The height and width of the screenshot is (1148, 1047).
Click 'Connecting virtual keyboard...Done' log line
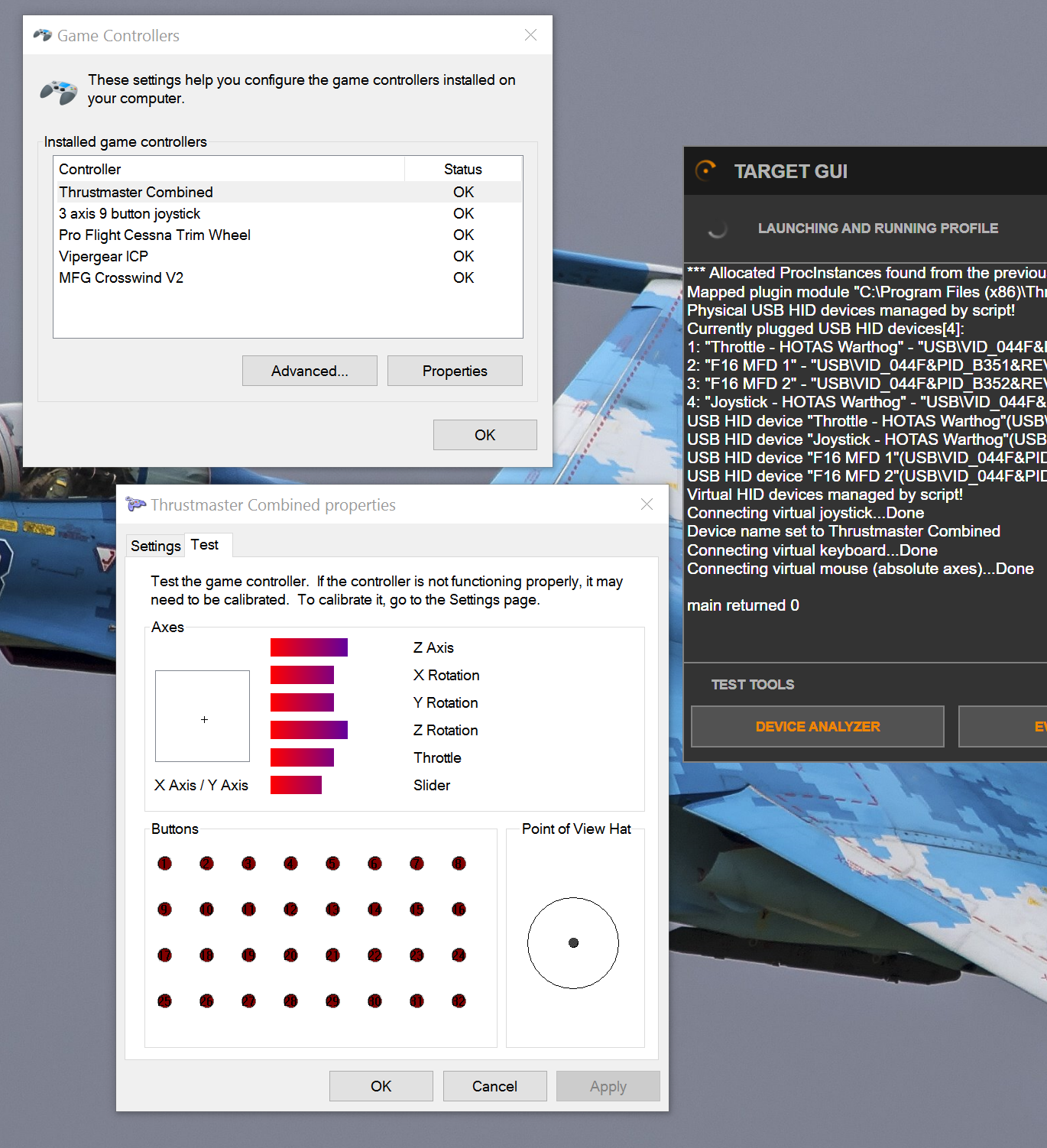point(812,550)
